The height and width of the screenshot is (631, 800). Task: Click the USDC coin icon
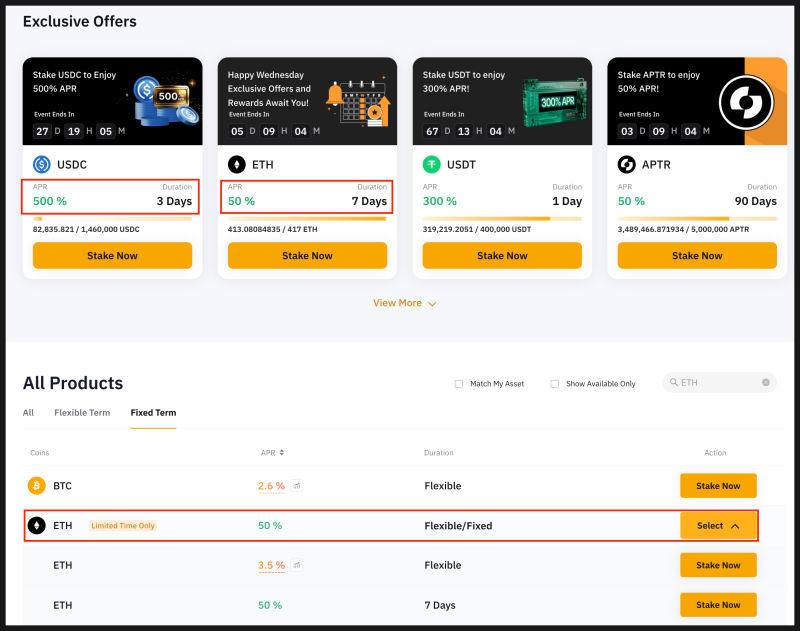[41, 165]
